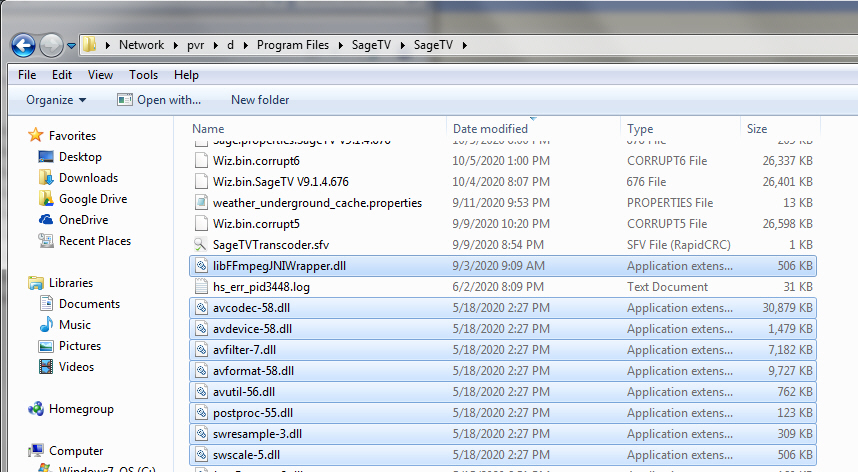Open the Organize dropdown

[x=56, y=100]
